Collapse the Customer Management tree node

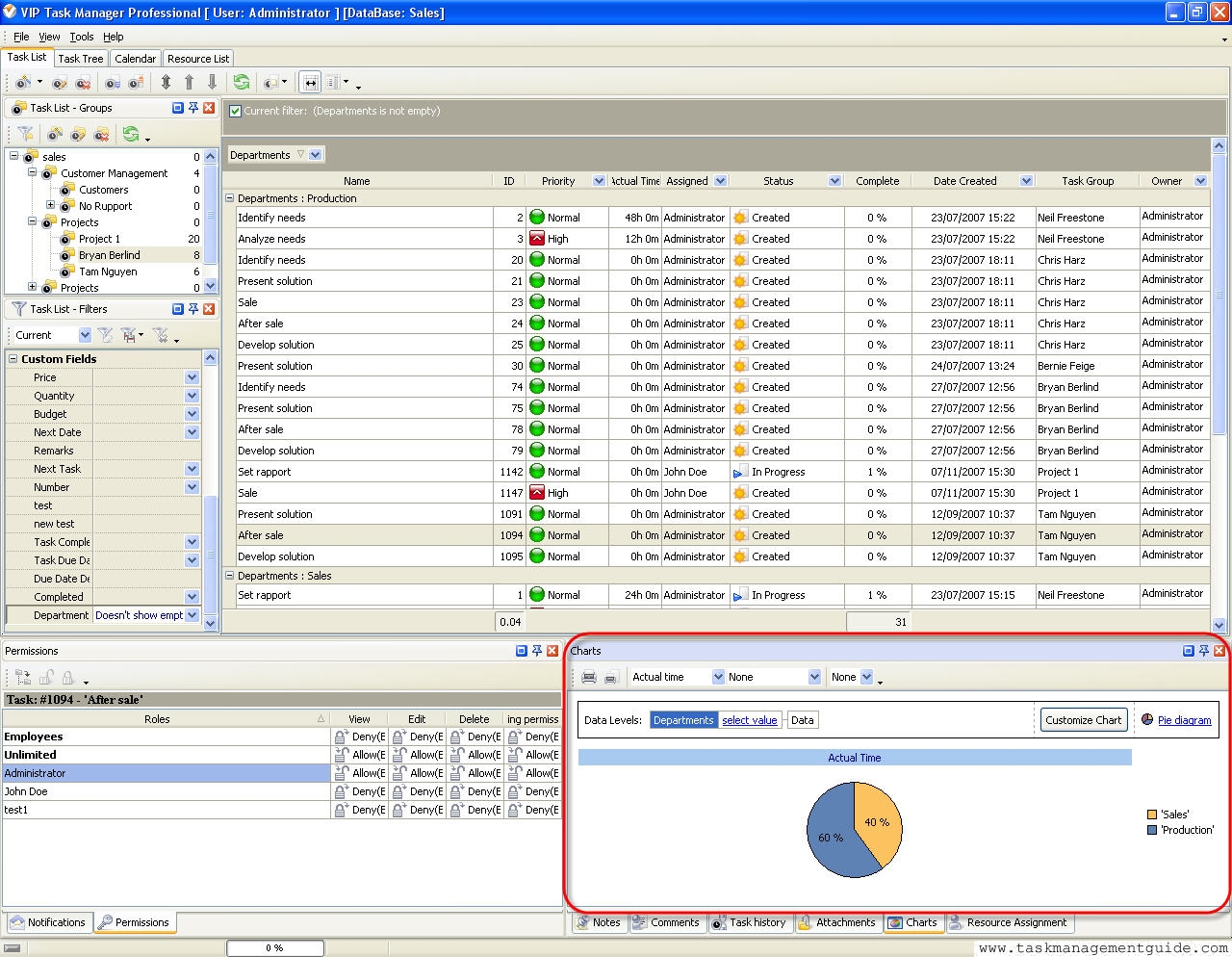(32, 173)
